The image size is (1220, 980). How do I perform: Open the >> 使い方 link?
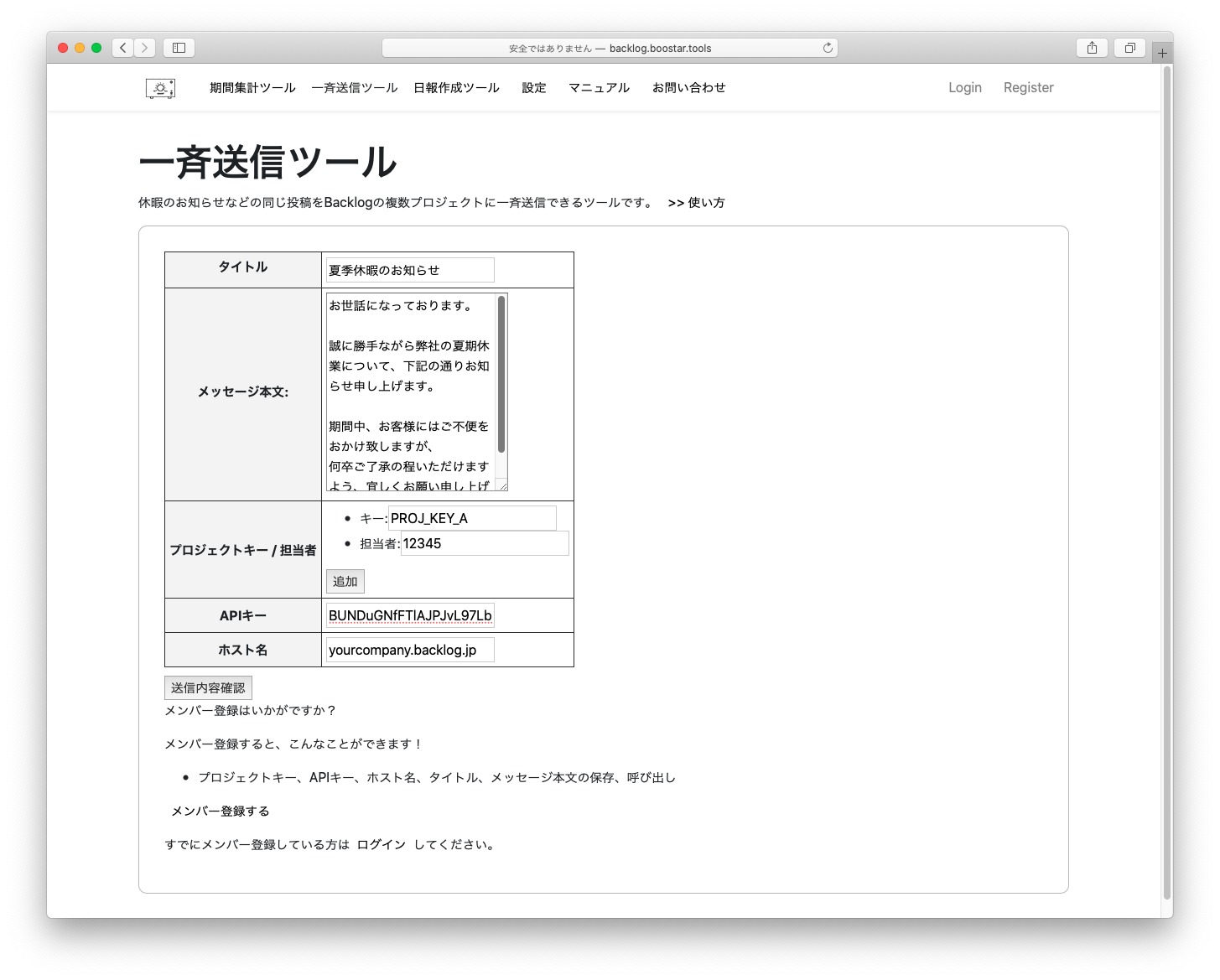coord(696,203)
